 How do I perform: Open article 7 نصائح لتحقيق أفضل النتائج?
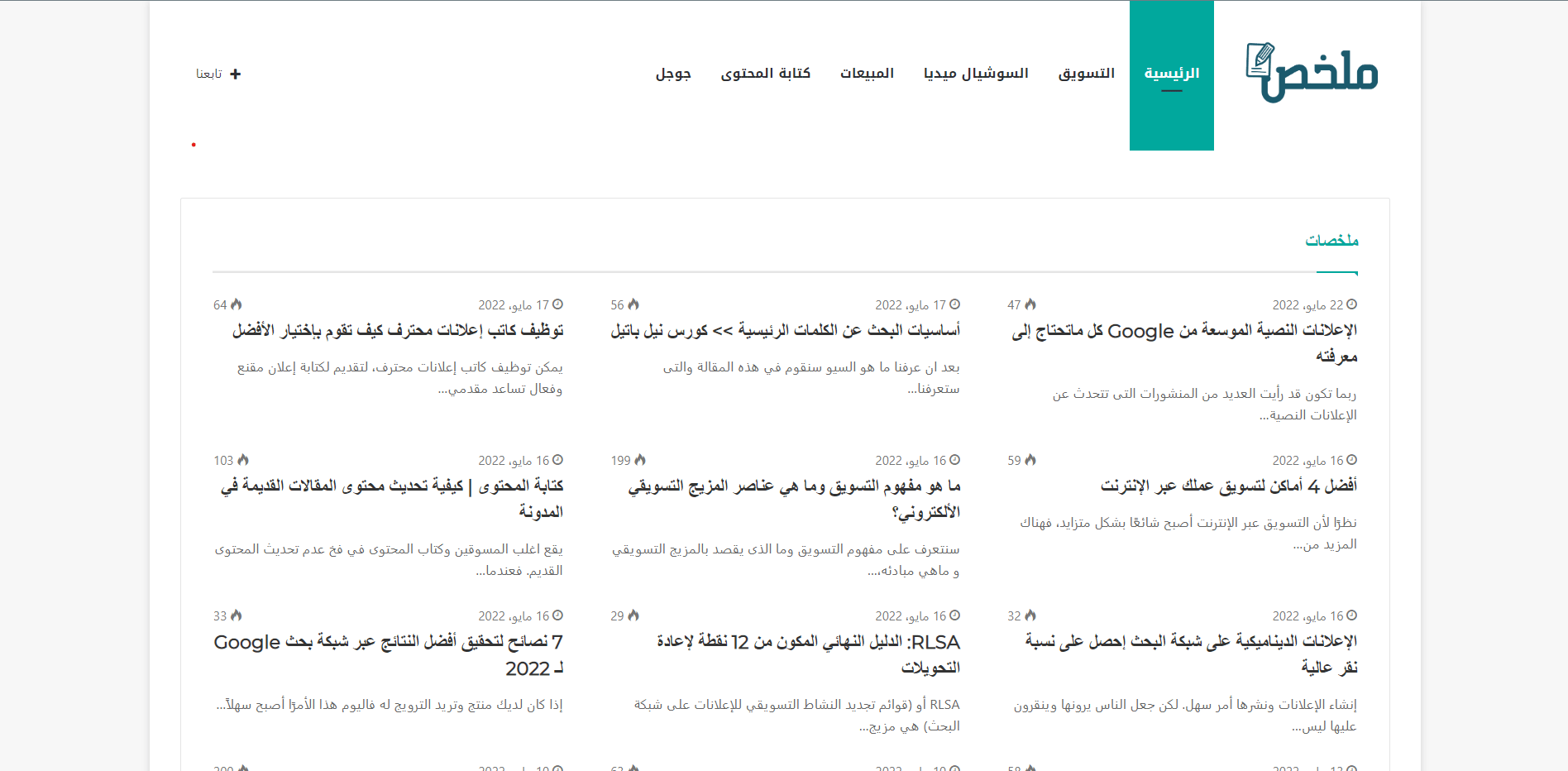[x=389, y=654]
